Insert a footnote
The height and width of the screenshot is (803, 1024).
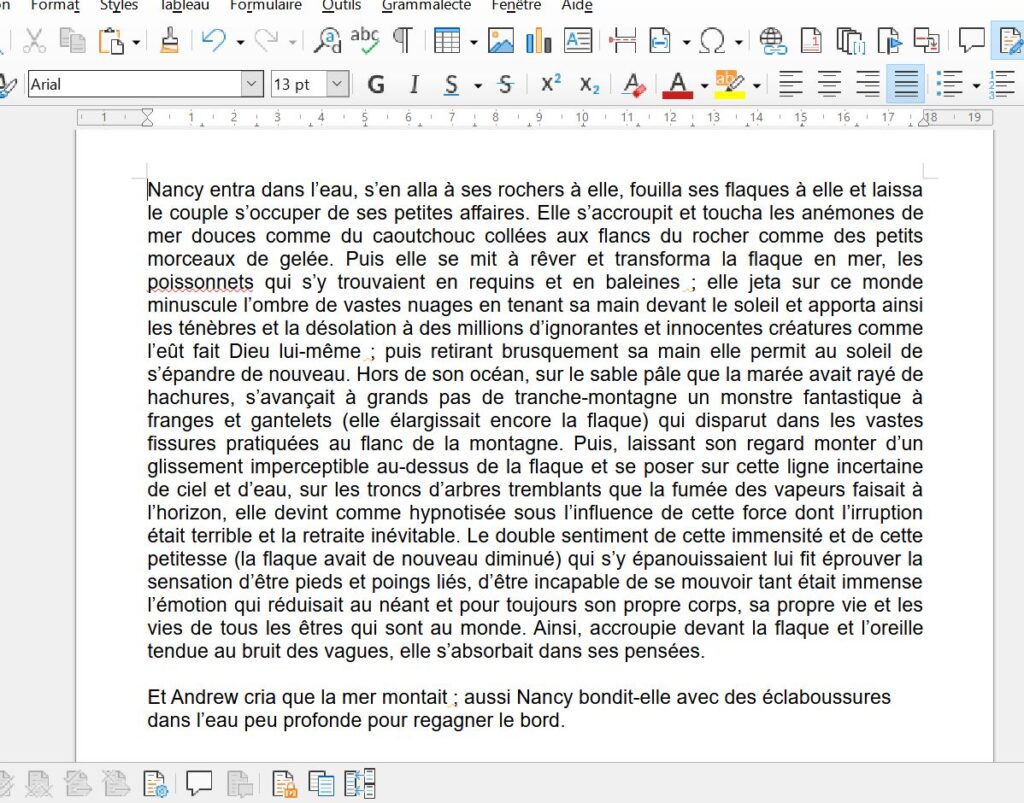point(811,41)
